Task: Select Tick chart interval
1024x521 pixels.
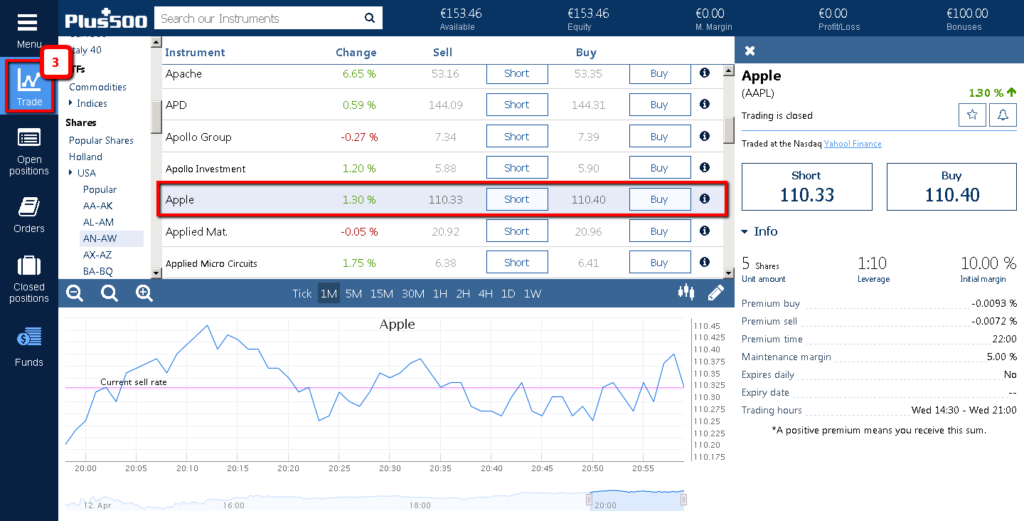Action: [302, 294]
